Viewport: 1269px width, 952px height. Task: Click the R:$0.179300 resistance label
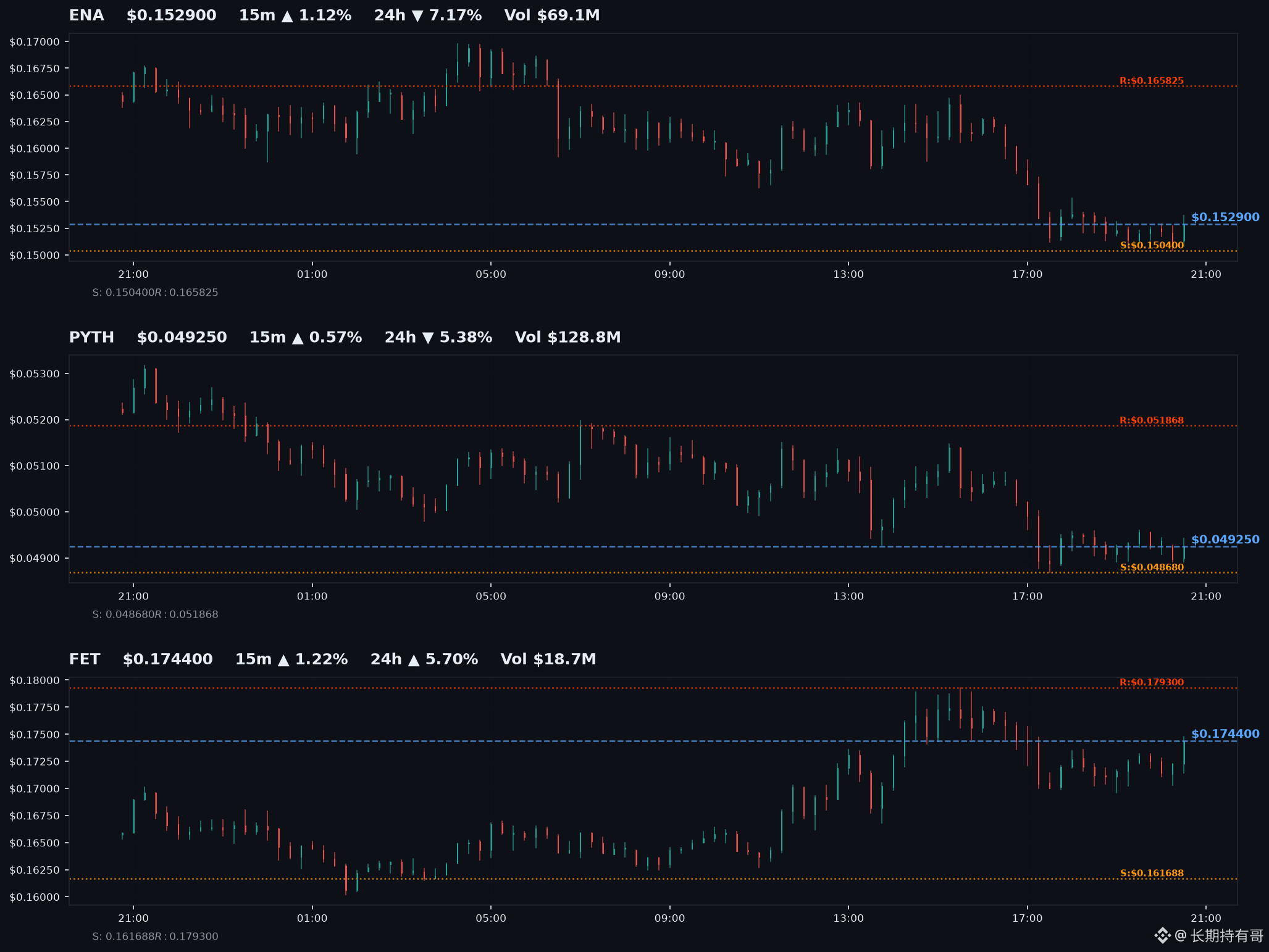point(1152,682)
